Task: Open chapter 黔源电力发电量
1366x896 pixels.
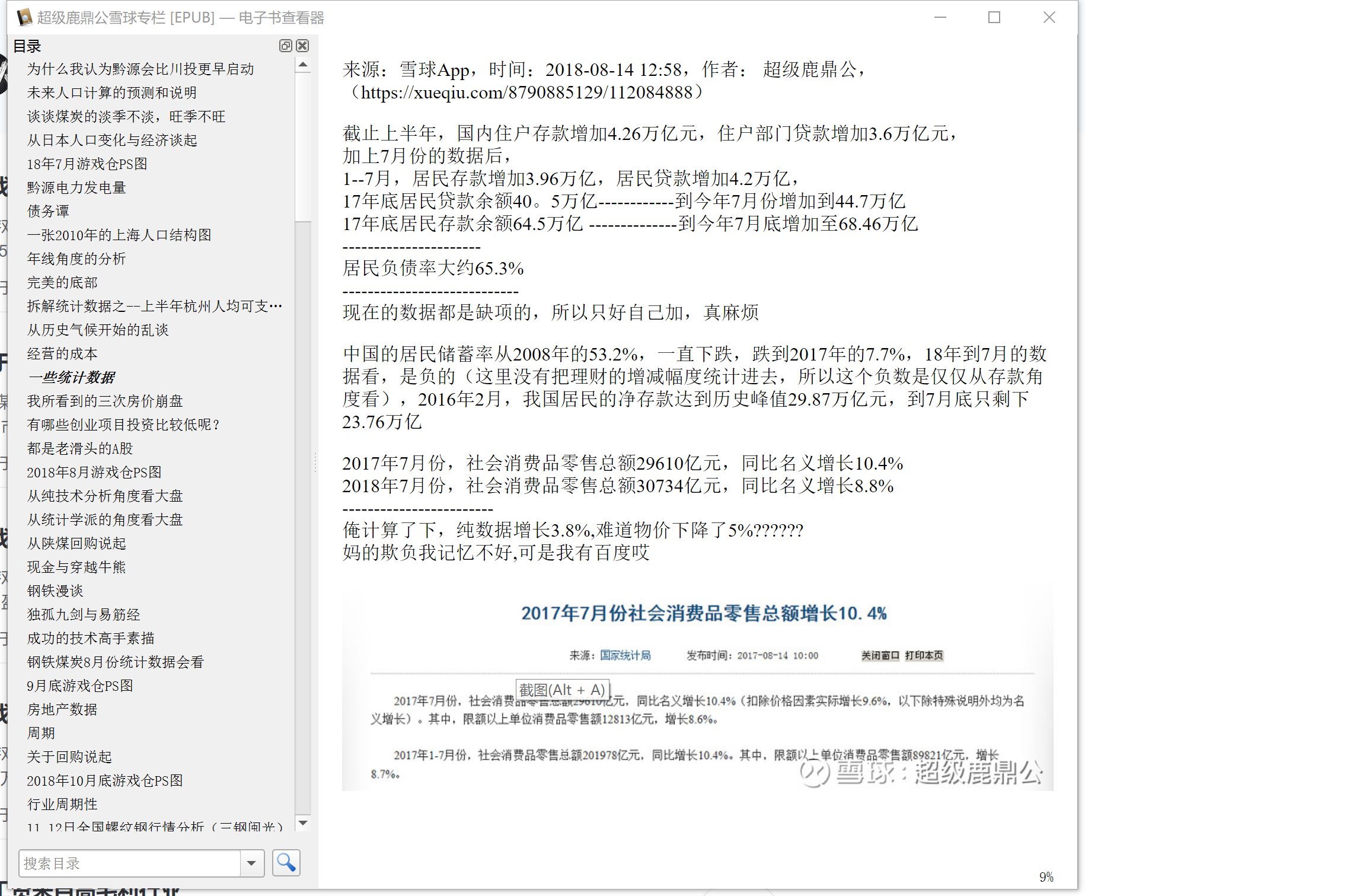Action: (x=76, y=187)
